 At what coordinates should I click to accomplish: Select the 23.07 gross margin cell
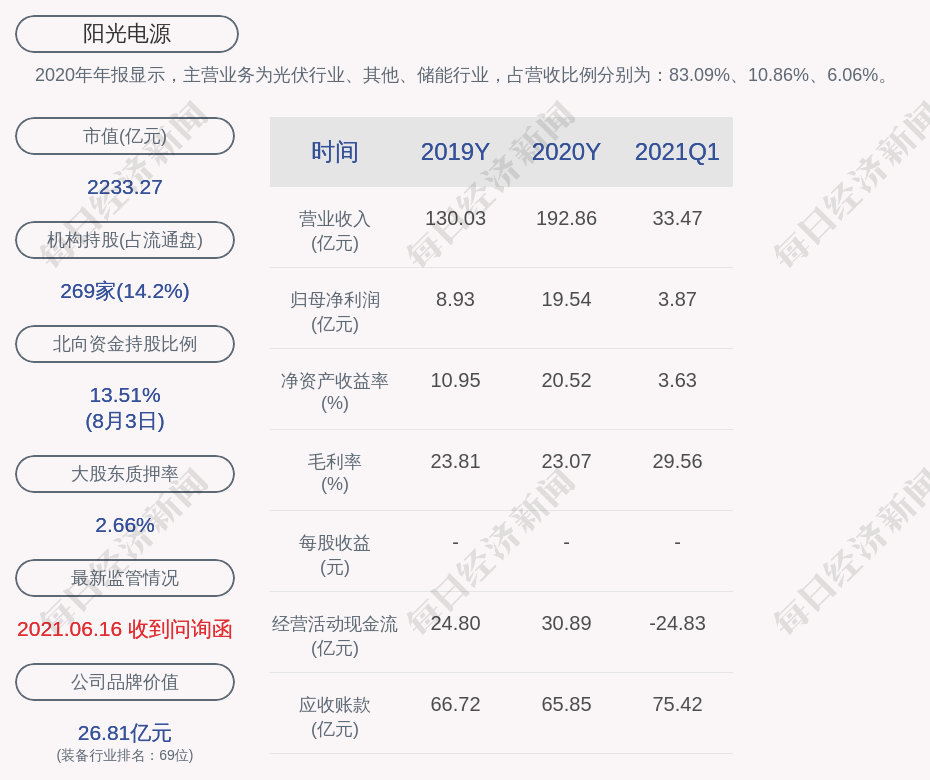click(566, 461)
